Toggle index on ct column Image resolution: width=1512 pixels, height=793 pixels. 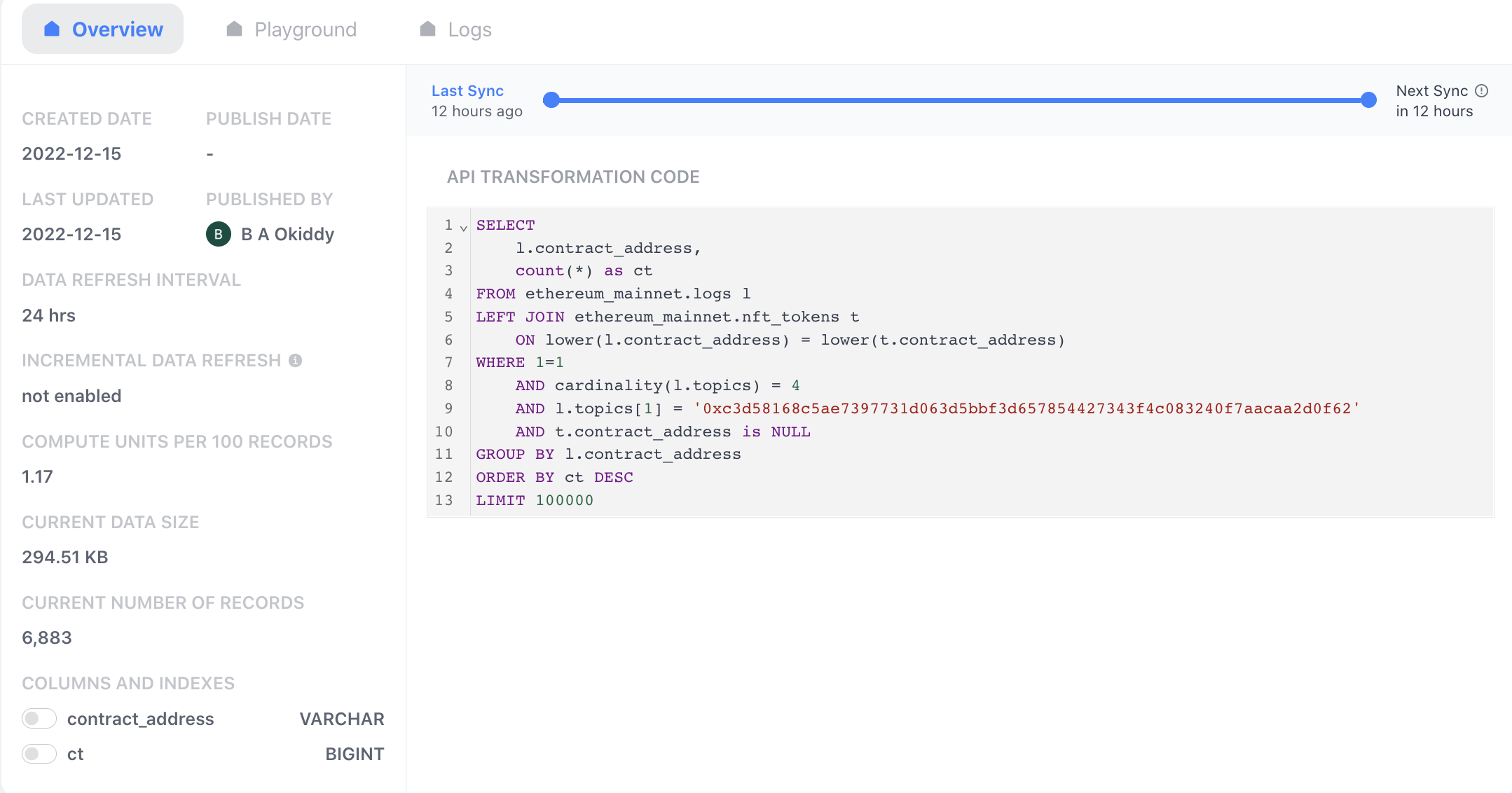coord(39,754)
